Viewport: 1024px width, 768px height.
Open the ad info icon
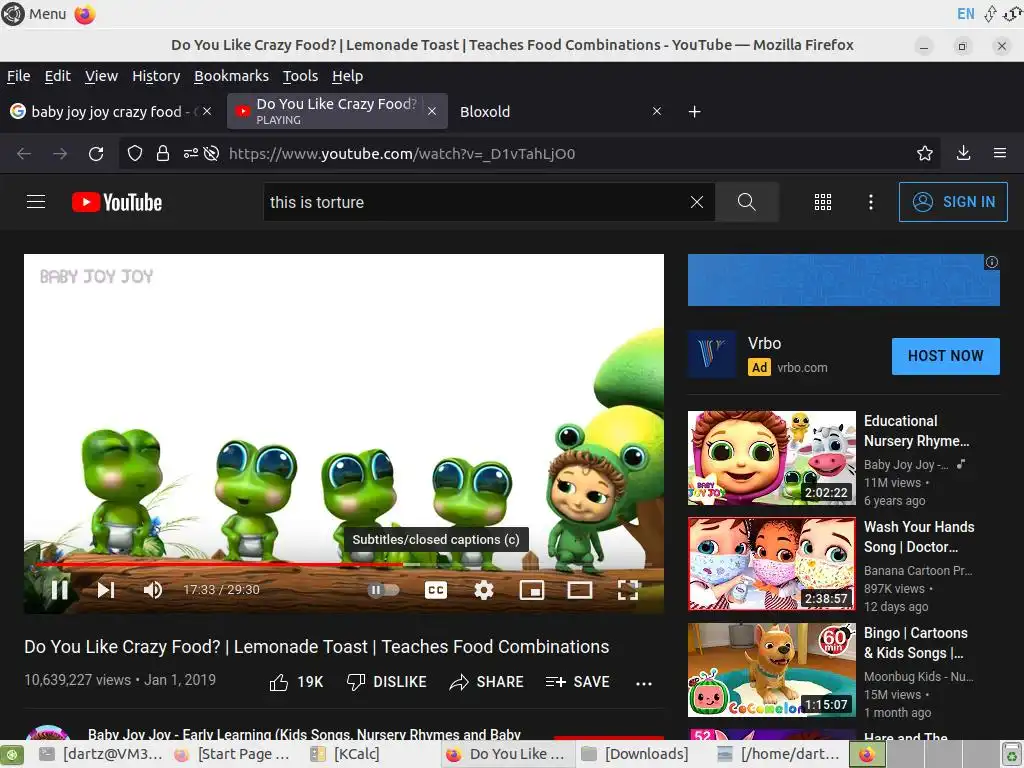point(991,262)
